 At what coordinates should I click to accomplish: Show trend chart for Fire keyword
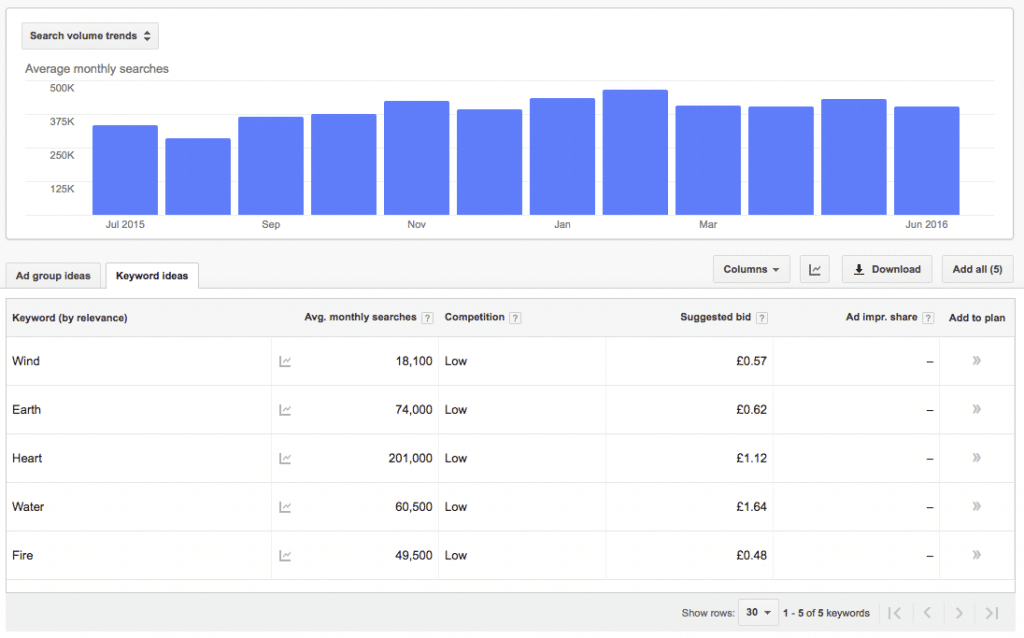tap(285, 556)
